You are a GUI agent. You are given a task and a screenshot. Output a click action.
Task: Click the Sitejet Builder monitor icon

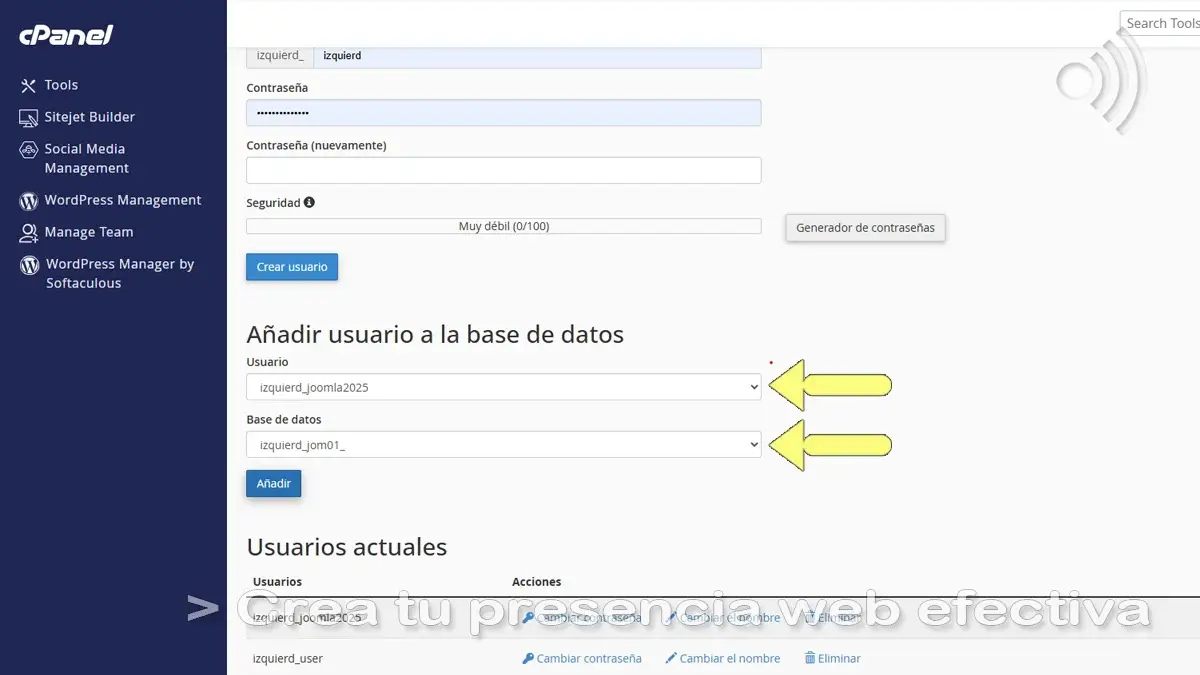click(28, 118)
